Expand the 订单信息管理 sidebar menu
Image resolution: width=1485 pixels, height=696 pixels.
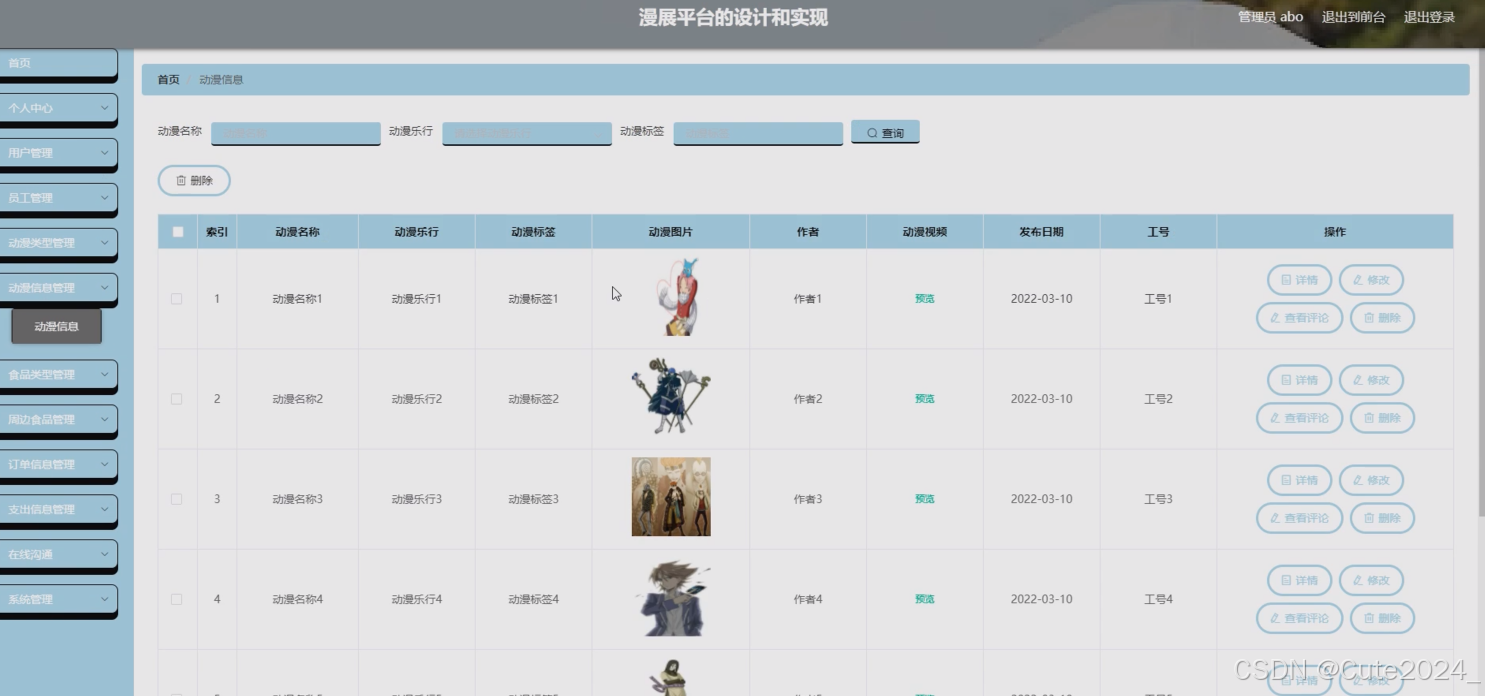click(58, 465)
